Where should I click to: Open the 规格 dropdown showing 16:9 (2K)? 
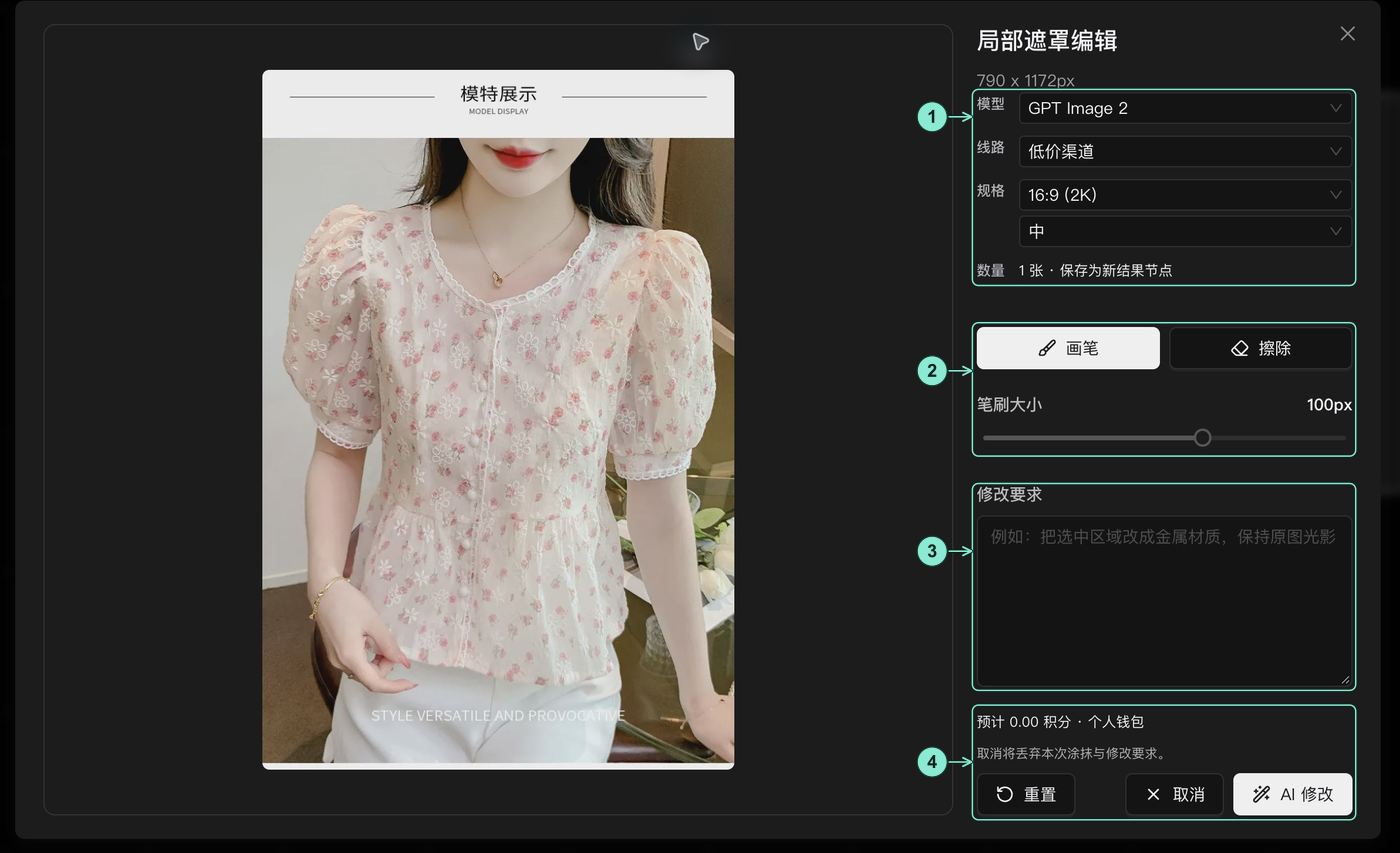click(x=1185, y=195)
